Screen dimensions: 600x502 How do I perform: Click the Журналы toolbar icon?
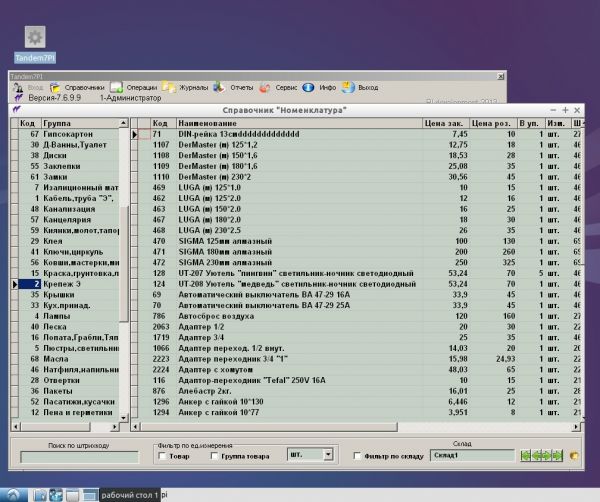pyautogui.click(x=171, y=87)
